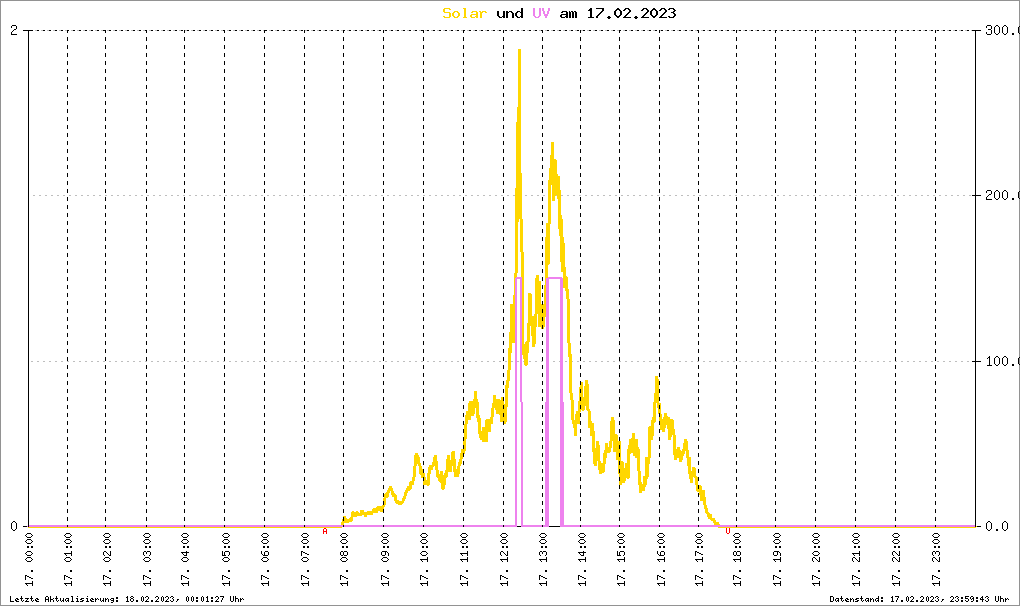The image size is (1020, 606).
Task: Click the time label '17. 17:00'
Action: coord(699,560)
